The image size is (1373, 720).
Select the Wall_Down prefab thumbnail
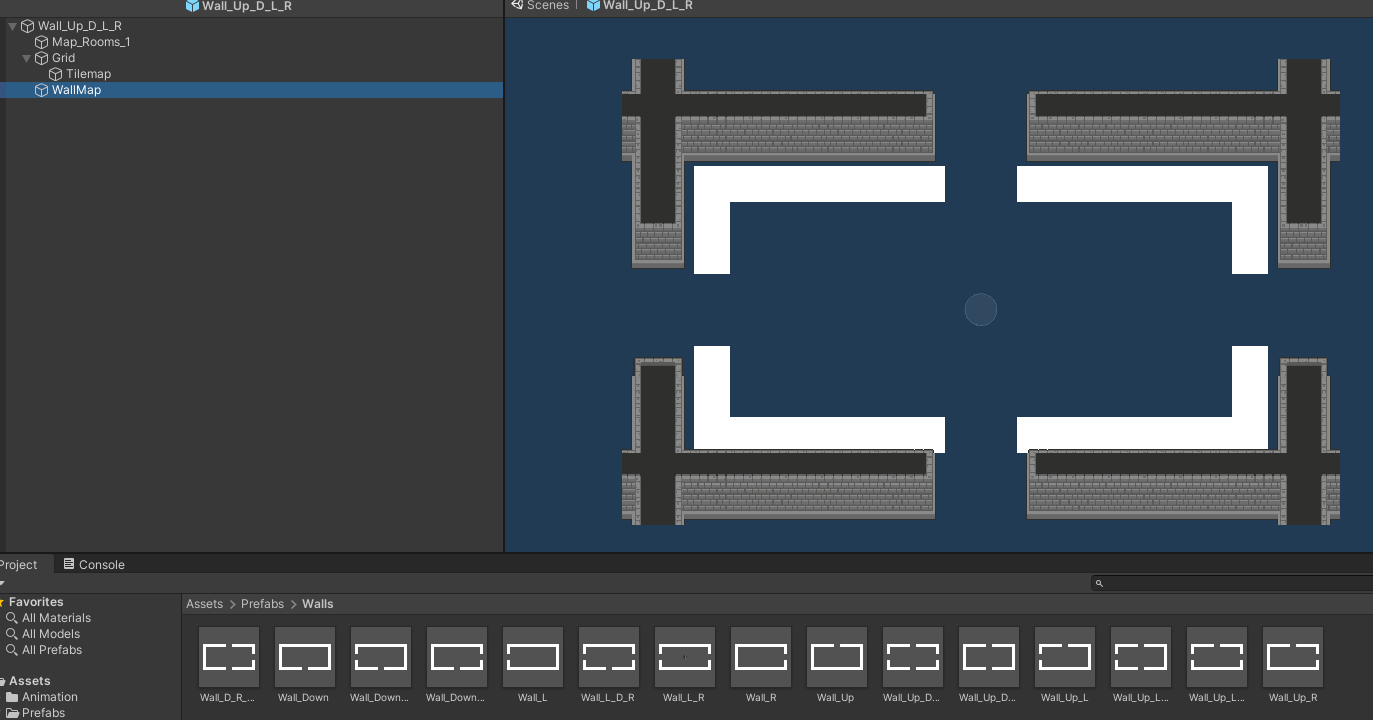pyautogui.click(x=304, y=655)
